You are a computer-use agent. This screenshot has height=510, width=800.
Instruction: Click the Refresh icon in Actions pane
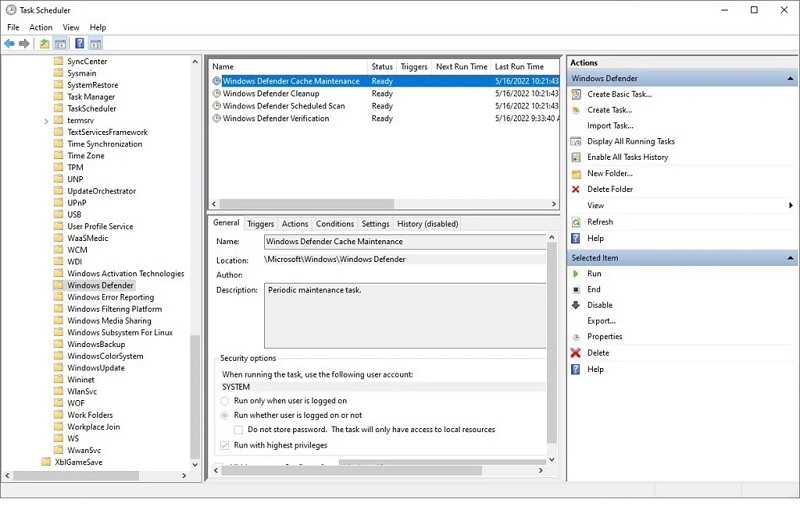pos(576,222)
